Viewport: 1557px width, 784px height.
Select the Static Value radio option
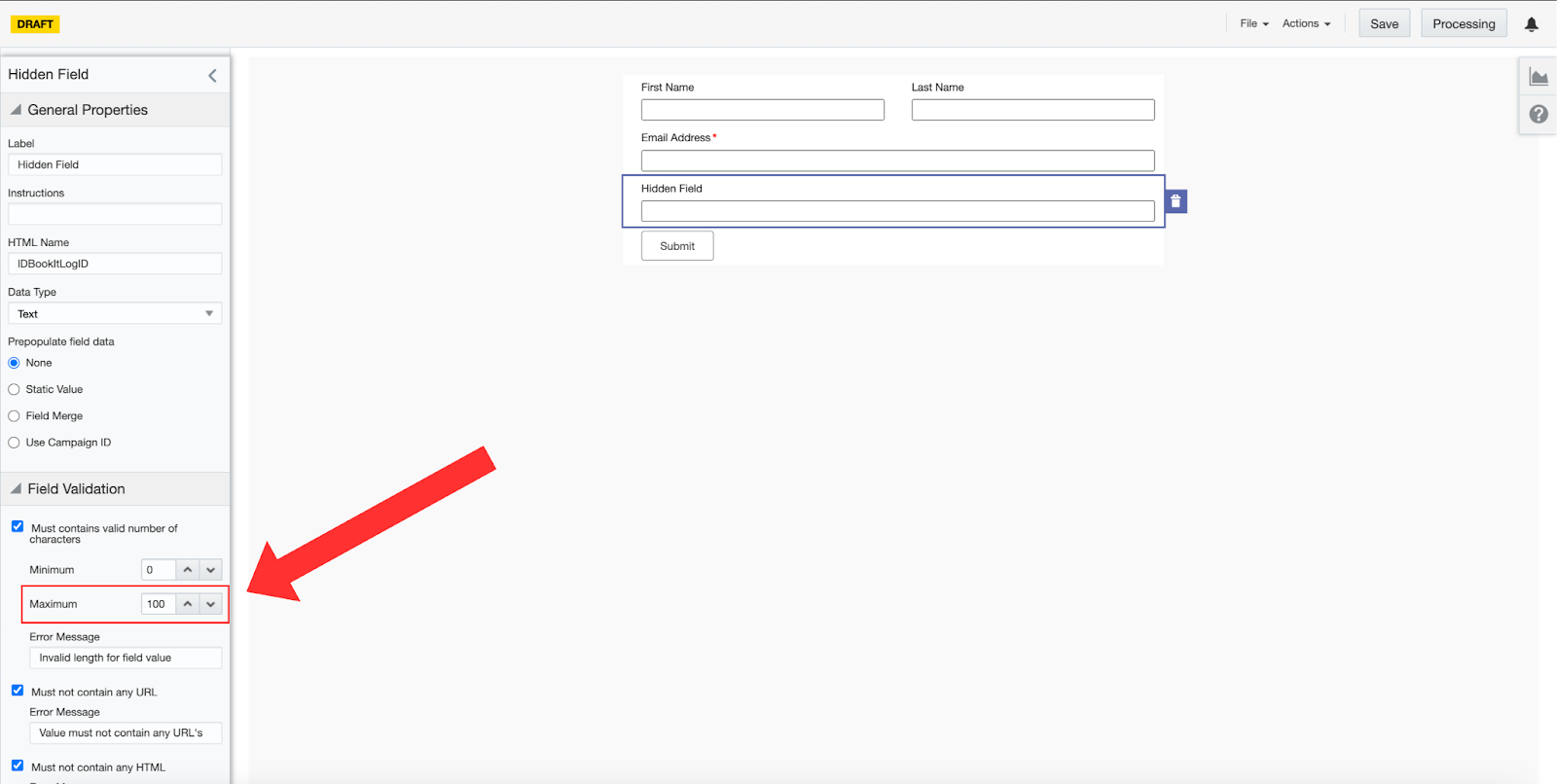click(x=15, y=389)
